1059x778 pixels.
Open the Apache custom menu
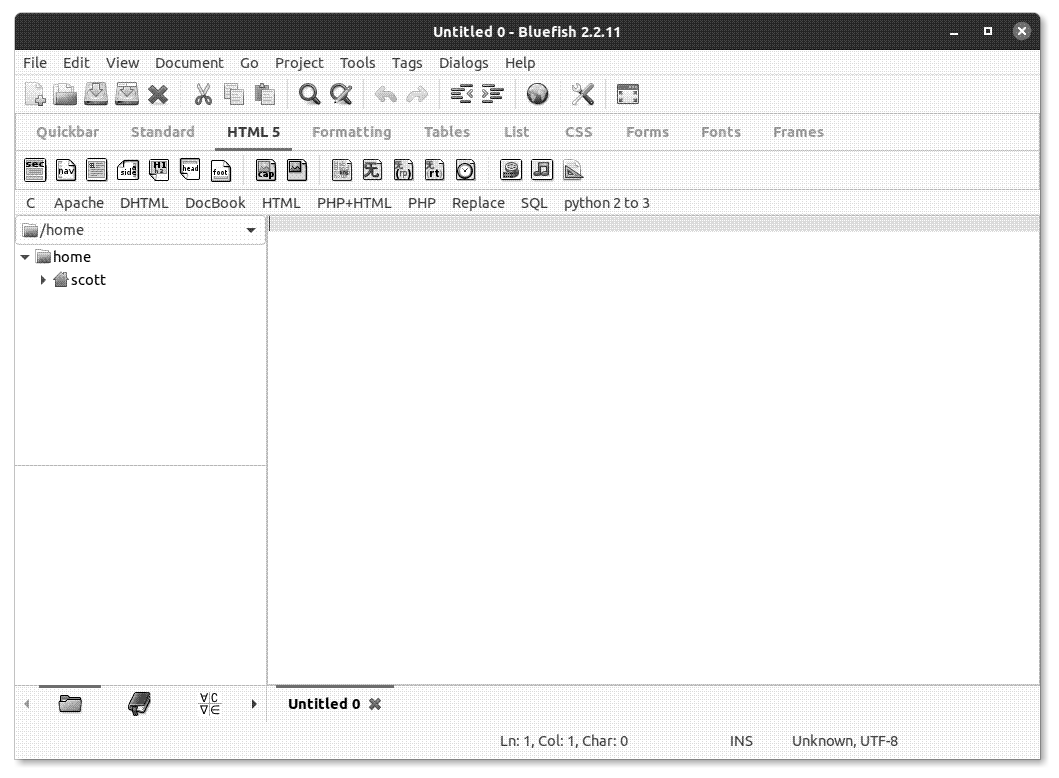click(x=79, y=203)
